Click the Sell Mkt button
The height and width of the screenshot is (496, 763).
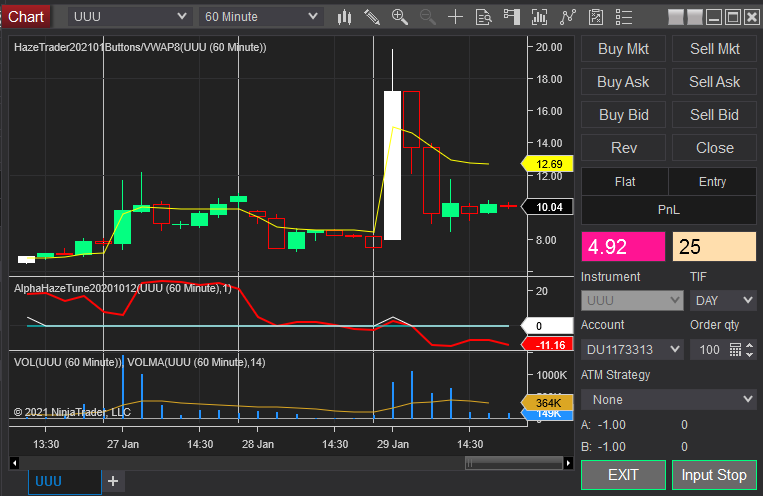coord(714,49)
